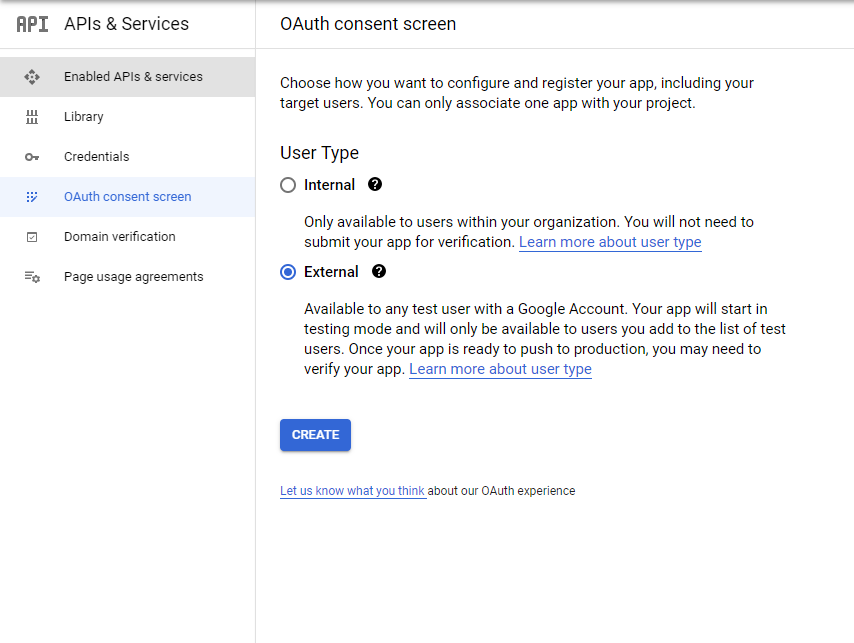Open Learn more link under Internal
Image resolution: width=854 pixels, height=643 pixels.
coord(610,242)
